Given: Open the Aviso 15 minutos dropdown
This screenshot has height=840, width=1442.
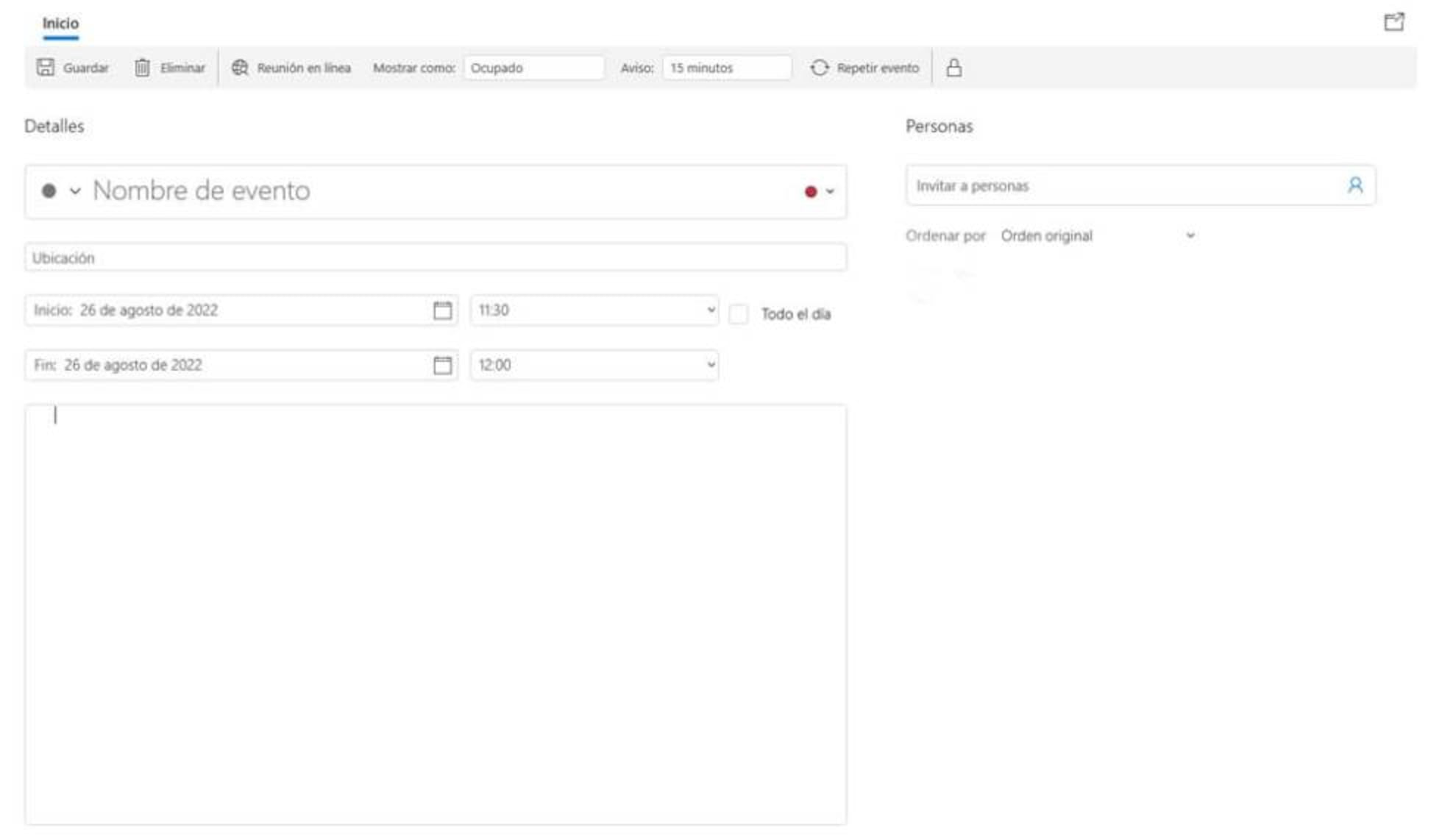Looking at the screenshot, I should point(726,68).
